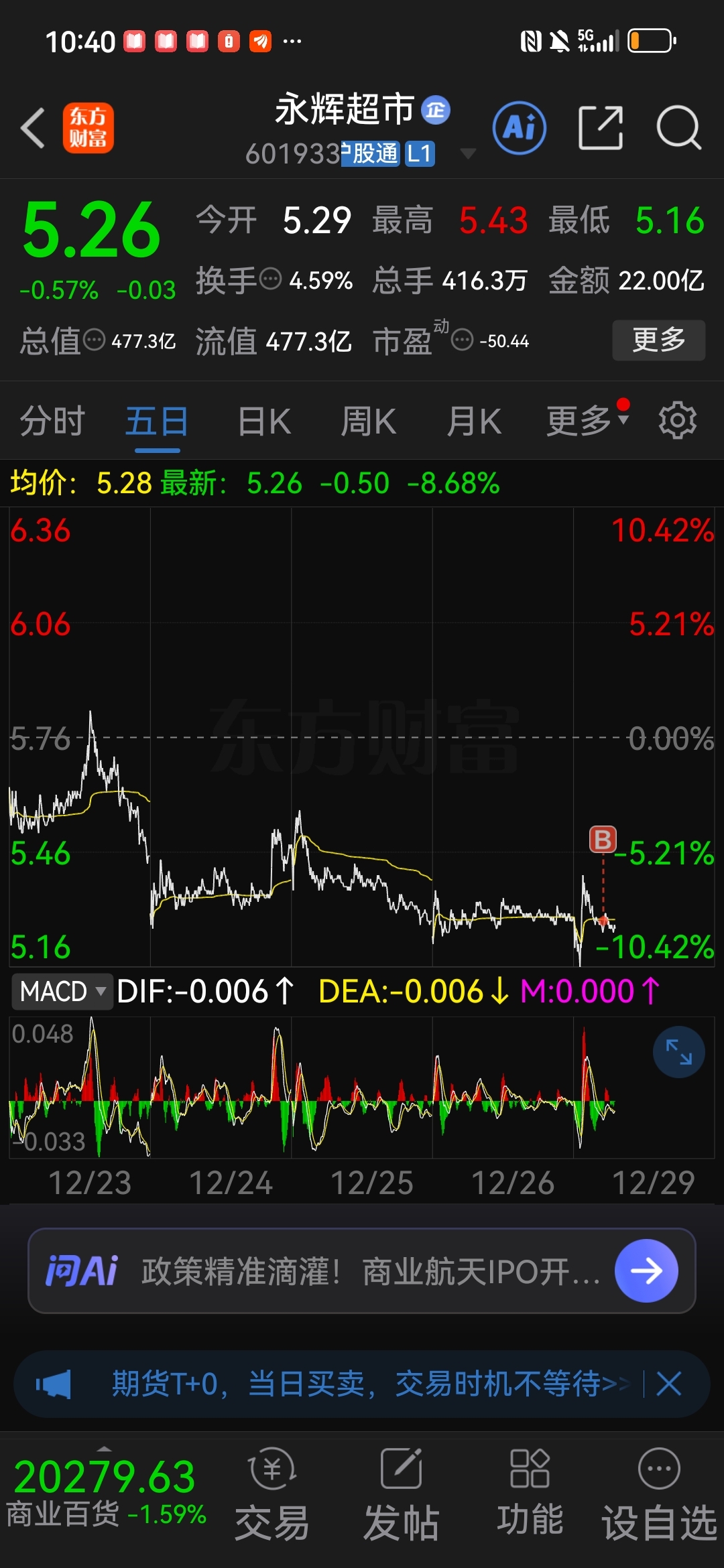Tap the M:0.000 MACD value
The height and width of the screenshot is (1568, 724).
pos(590,991)
